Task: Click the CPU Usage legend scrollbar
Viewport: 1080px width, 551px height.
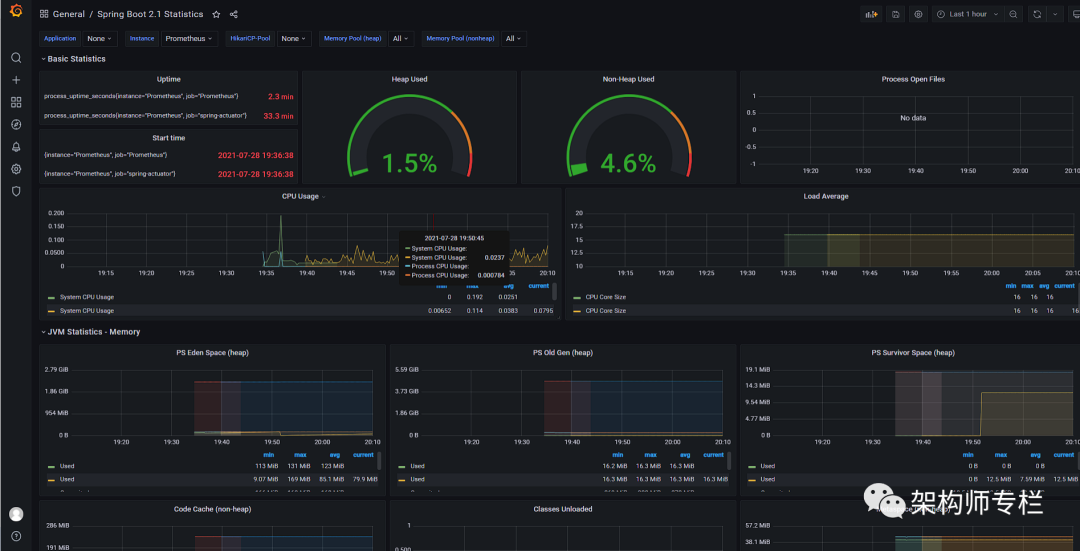Action: click(x=554, y=291)
